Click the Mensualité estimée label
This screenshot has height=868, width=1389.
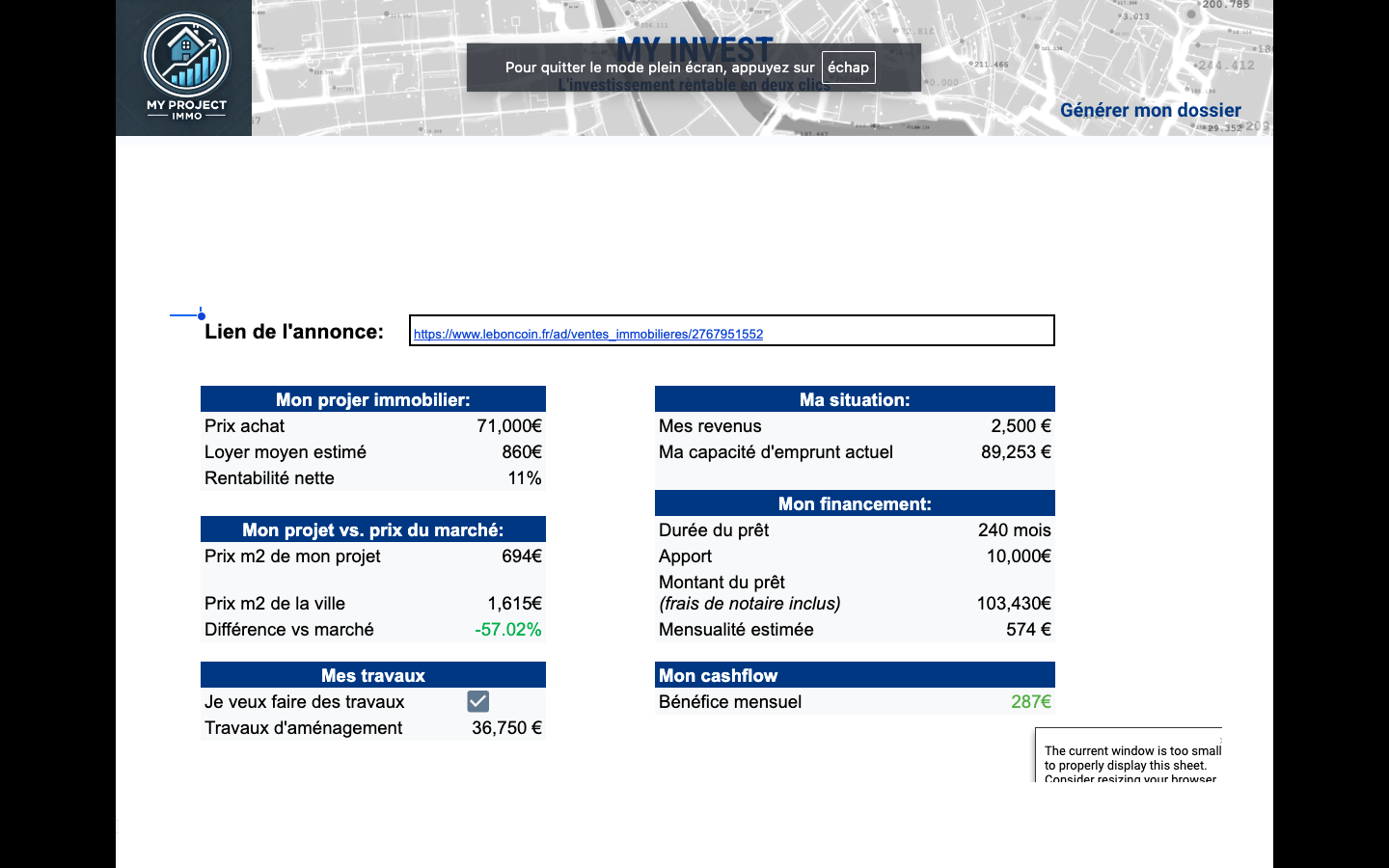[x=736, y=629]
